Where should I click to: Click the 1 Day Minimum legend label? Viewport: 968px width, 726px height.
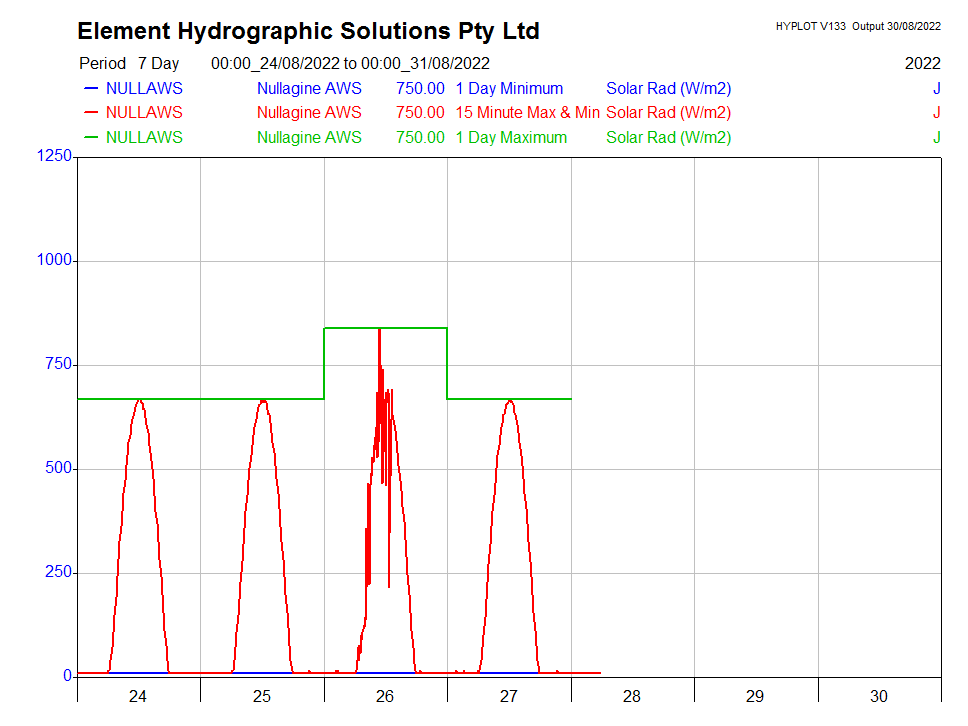[x=509, y=89]
